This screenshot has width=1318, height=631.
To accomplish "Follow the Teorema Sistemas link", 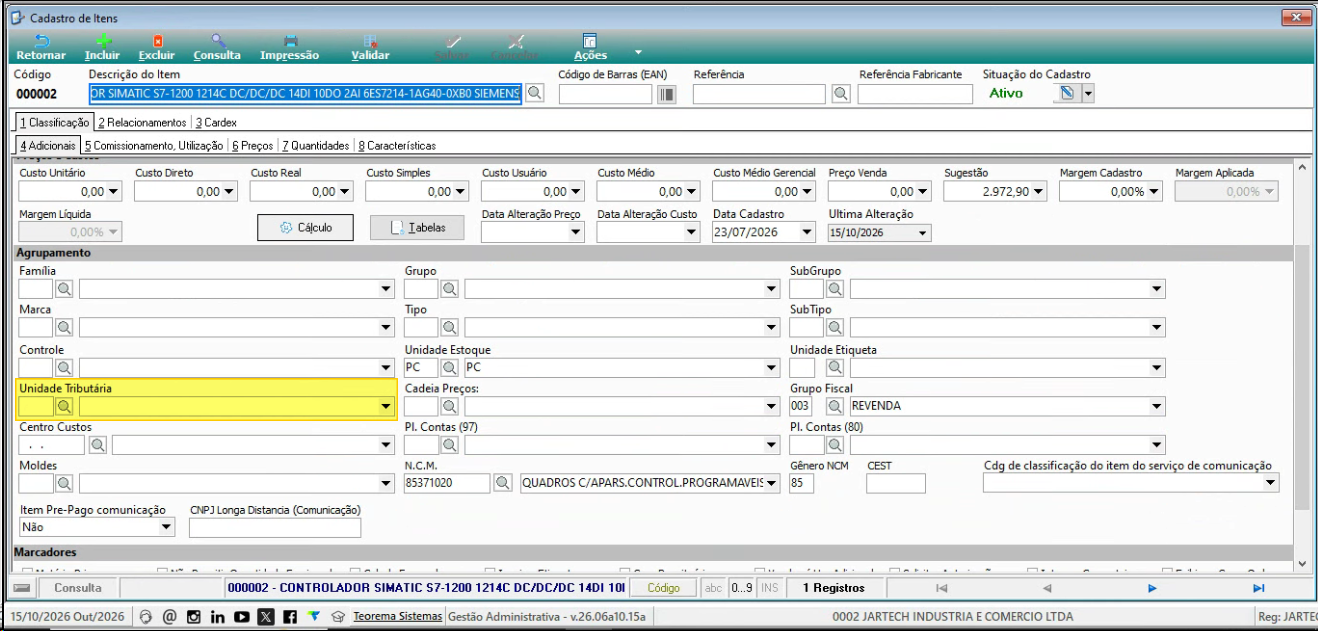I will [x=397, y=616].
